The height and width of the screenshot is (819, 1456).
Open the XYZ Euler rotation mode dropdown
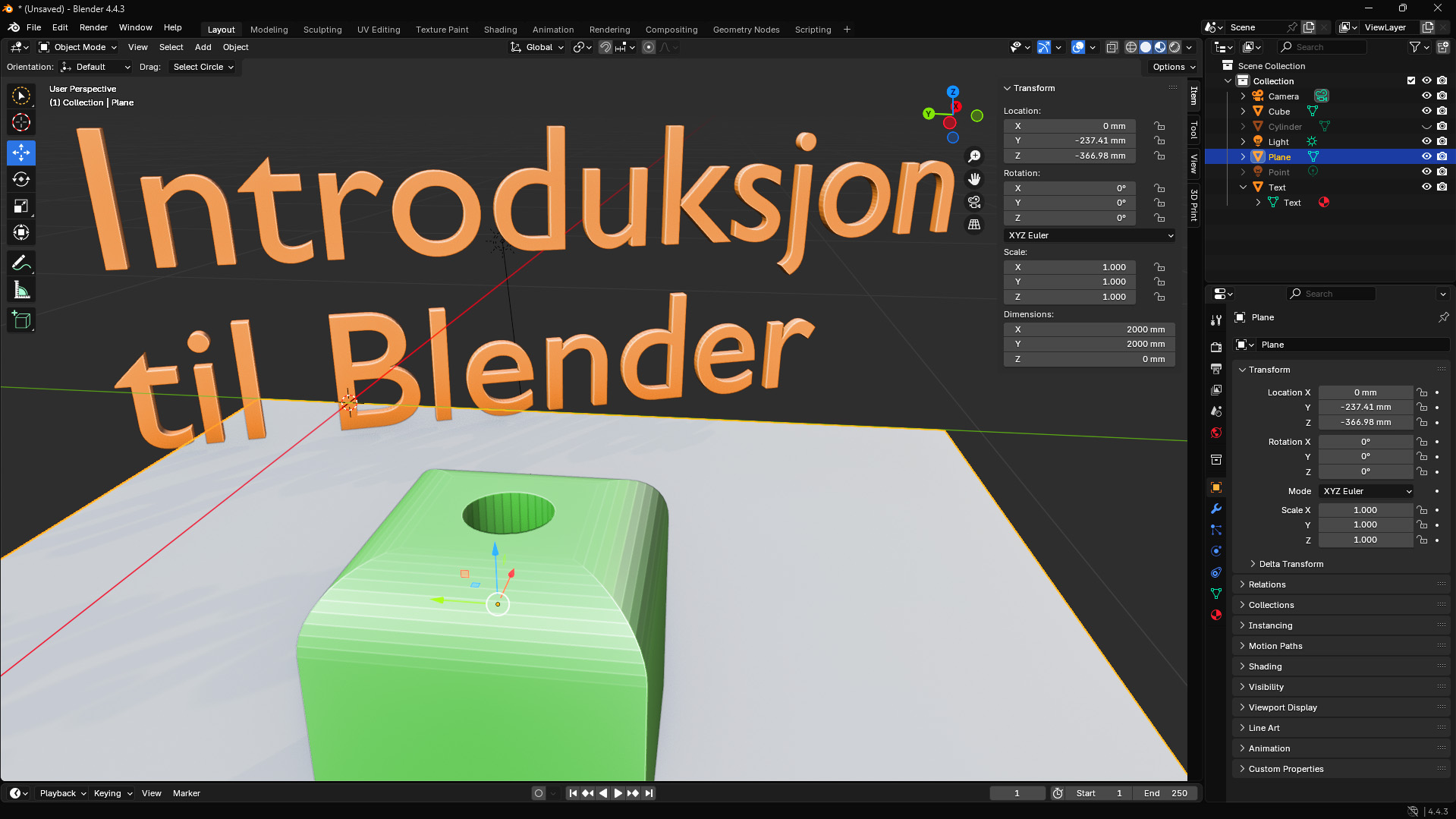[x=1090, y=235]
